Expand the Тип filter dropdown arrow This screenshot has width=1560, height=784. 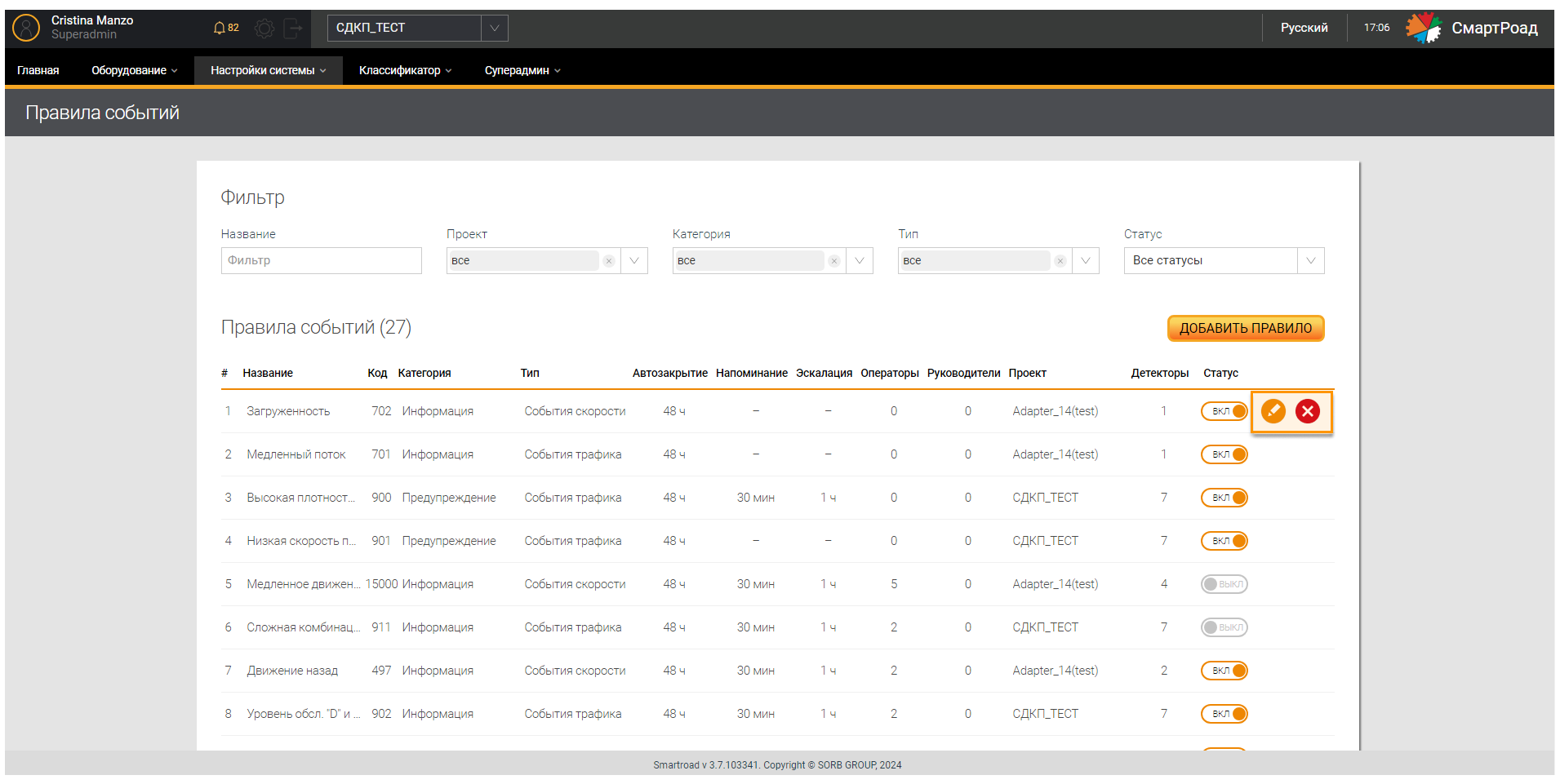point(1086,261)
